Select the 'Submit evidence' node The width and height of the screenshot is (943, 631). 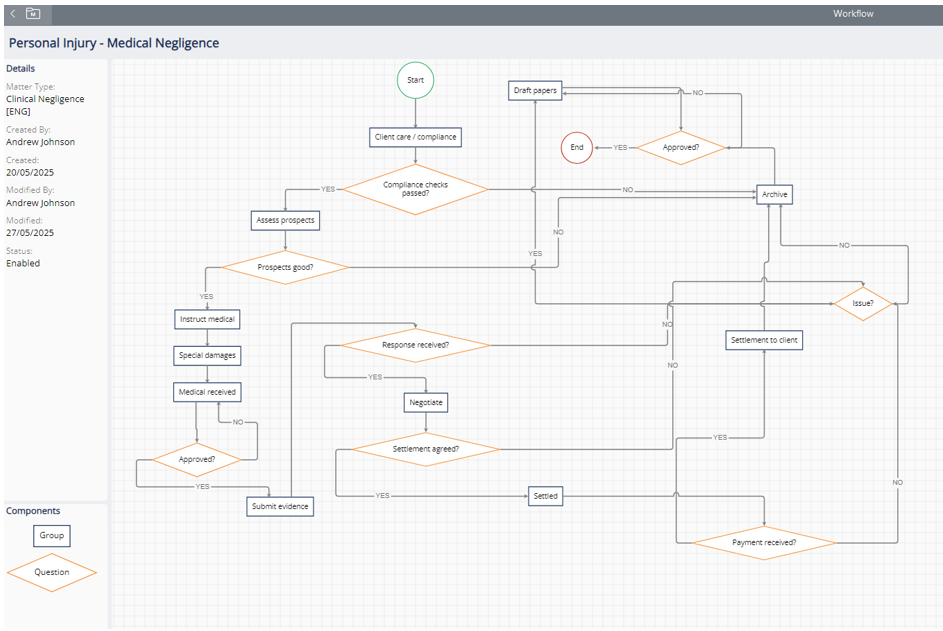pos(280,507)
